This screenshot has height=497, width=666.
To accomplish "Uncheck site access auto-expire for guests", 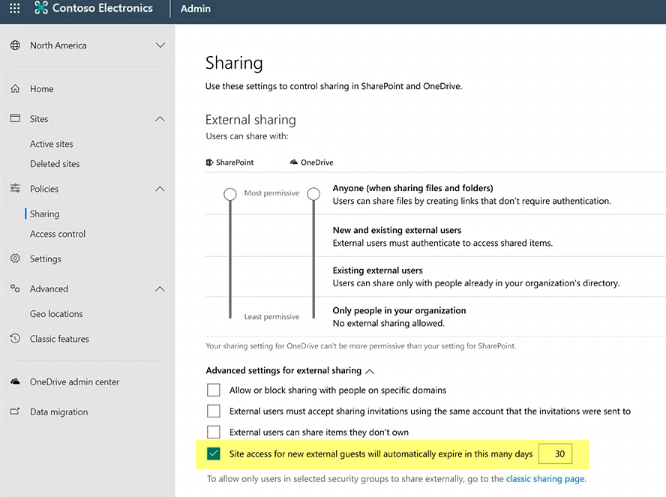I will pyautogui.click(x=213, y=454).
